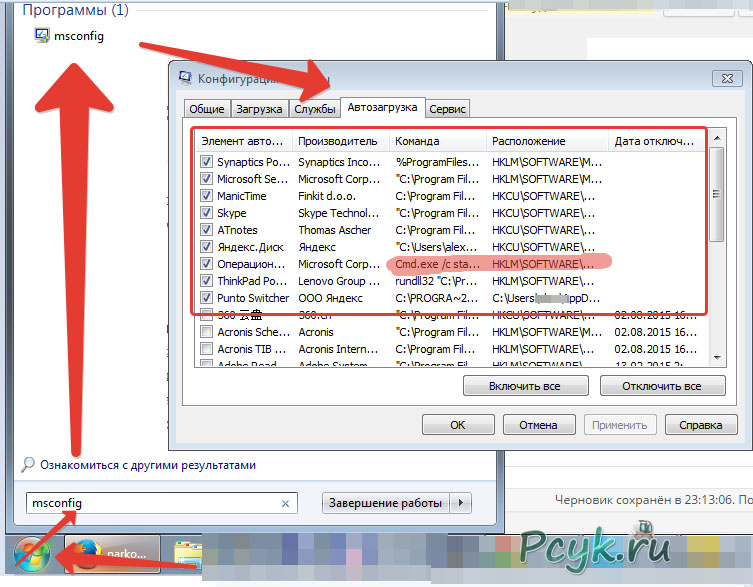Select the Synaptics Inco... manufacturer cell
The image size is (753, 587).
point(339,162)
